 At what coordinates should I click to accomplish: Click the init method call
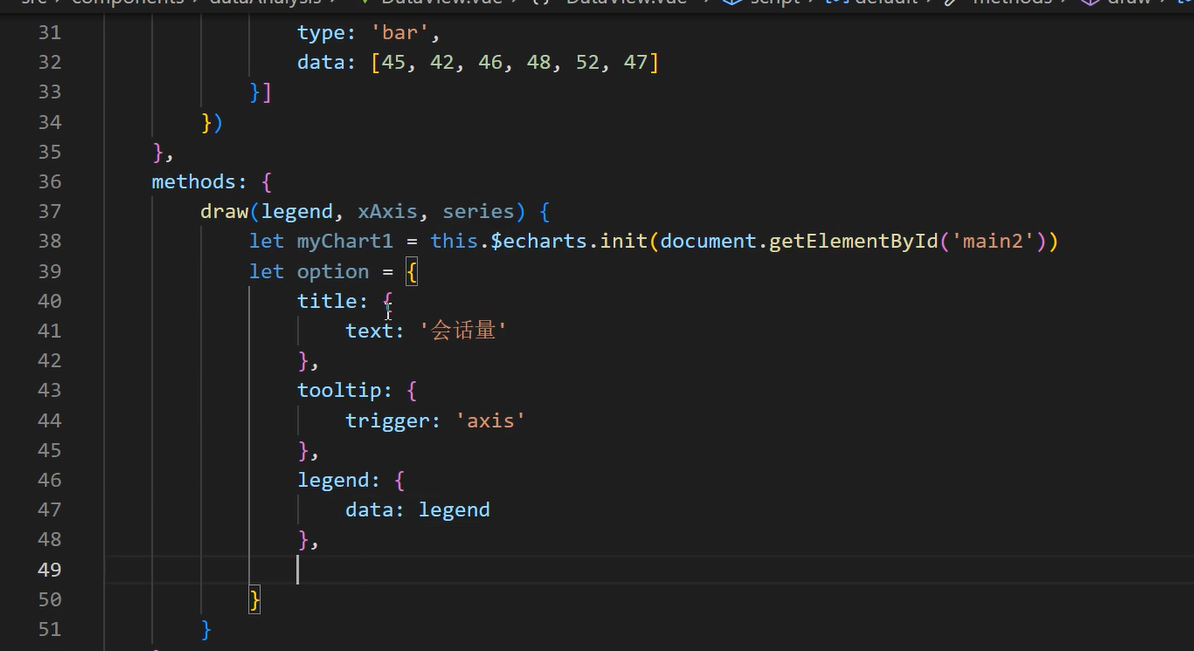[623, 241]
